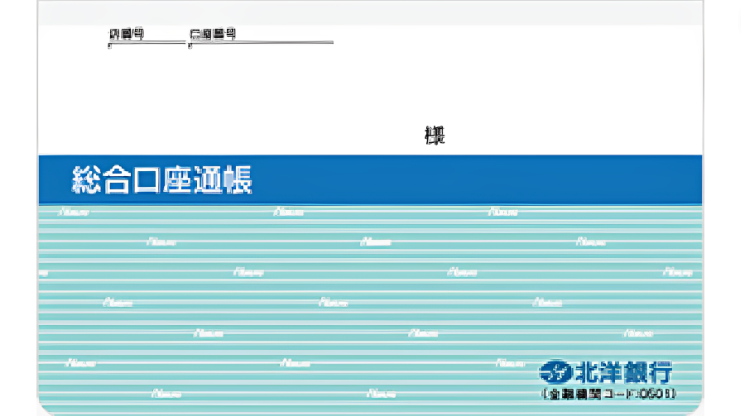Click the 総合口座通帳 title text
741x416 pixels.
[x=162, y=180]
